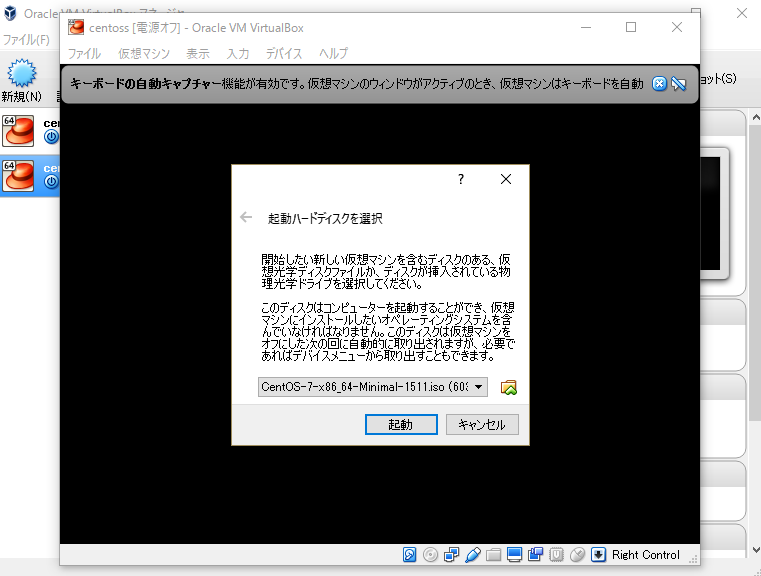
Task: Click the don't-show-again icon on the notification bar
Action: pos(678,83)
